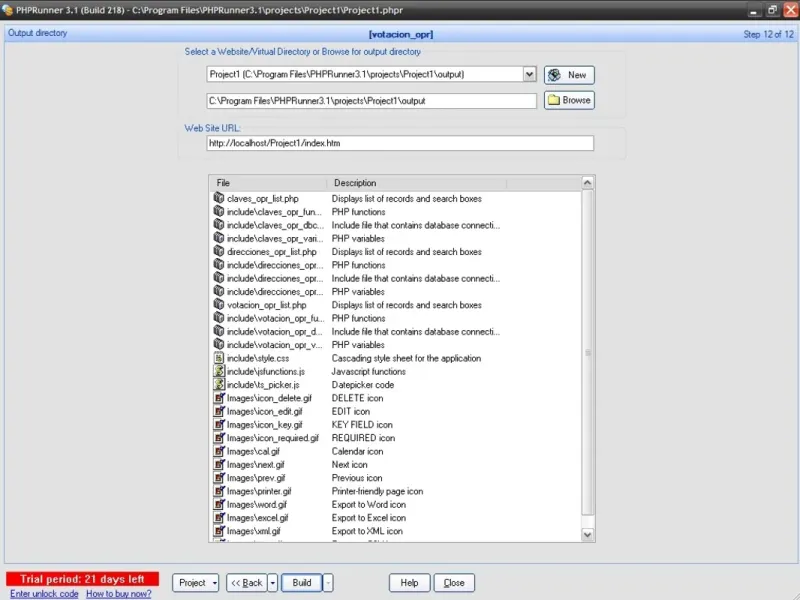Click the Close button at bottom

pyautogui.click(x=454, y=583)
